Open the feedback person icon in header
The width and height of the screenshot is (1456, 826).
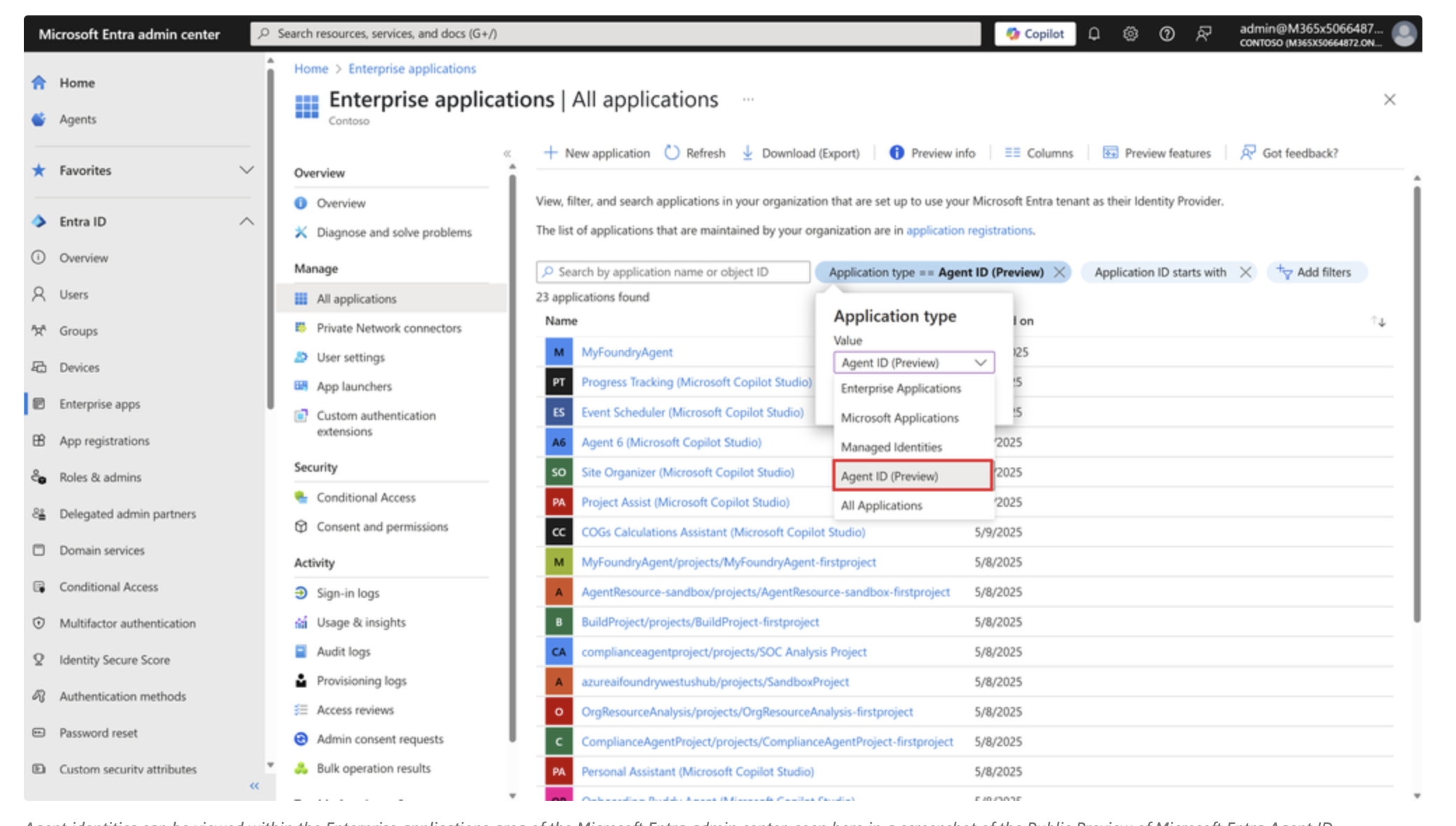(1203, 34)
